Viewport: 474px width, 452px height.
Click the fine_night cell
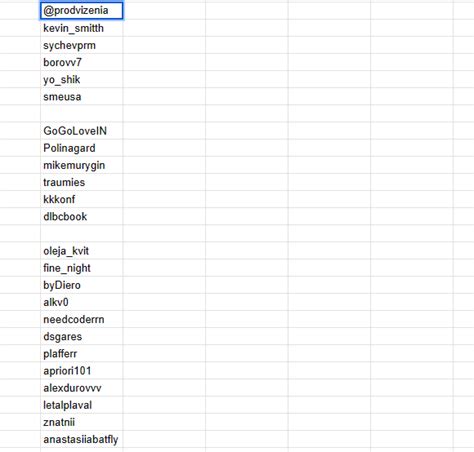[82, 268]
